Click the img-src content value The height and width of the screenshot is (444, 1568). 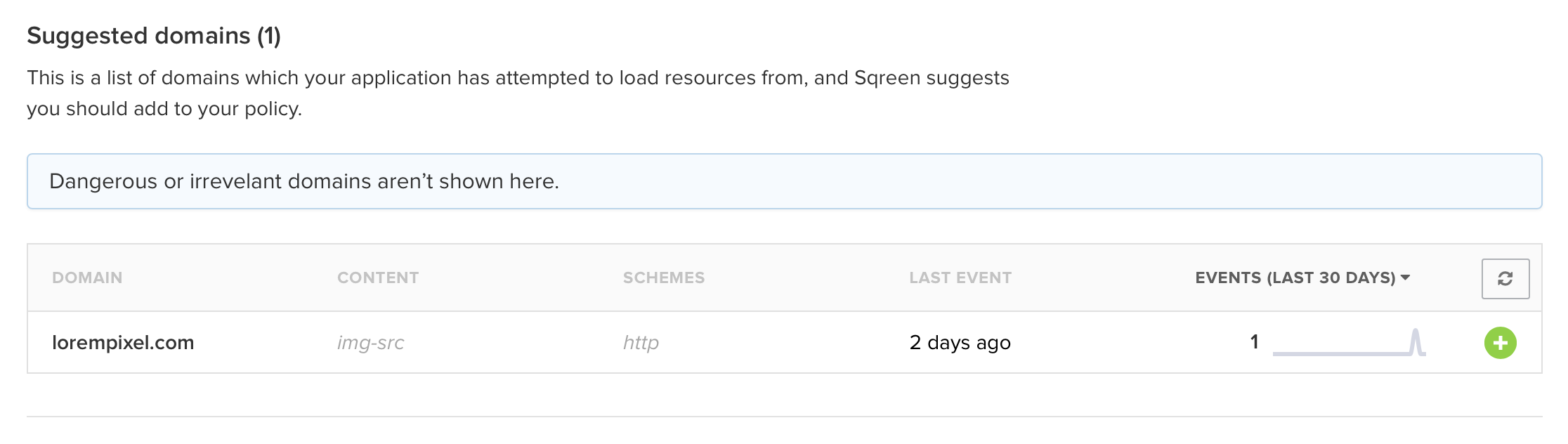(370, 343)
